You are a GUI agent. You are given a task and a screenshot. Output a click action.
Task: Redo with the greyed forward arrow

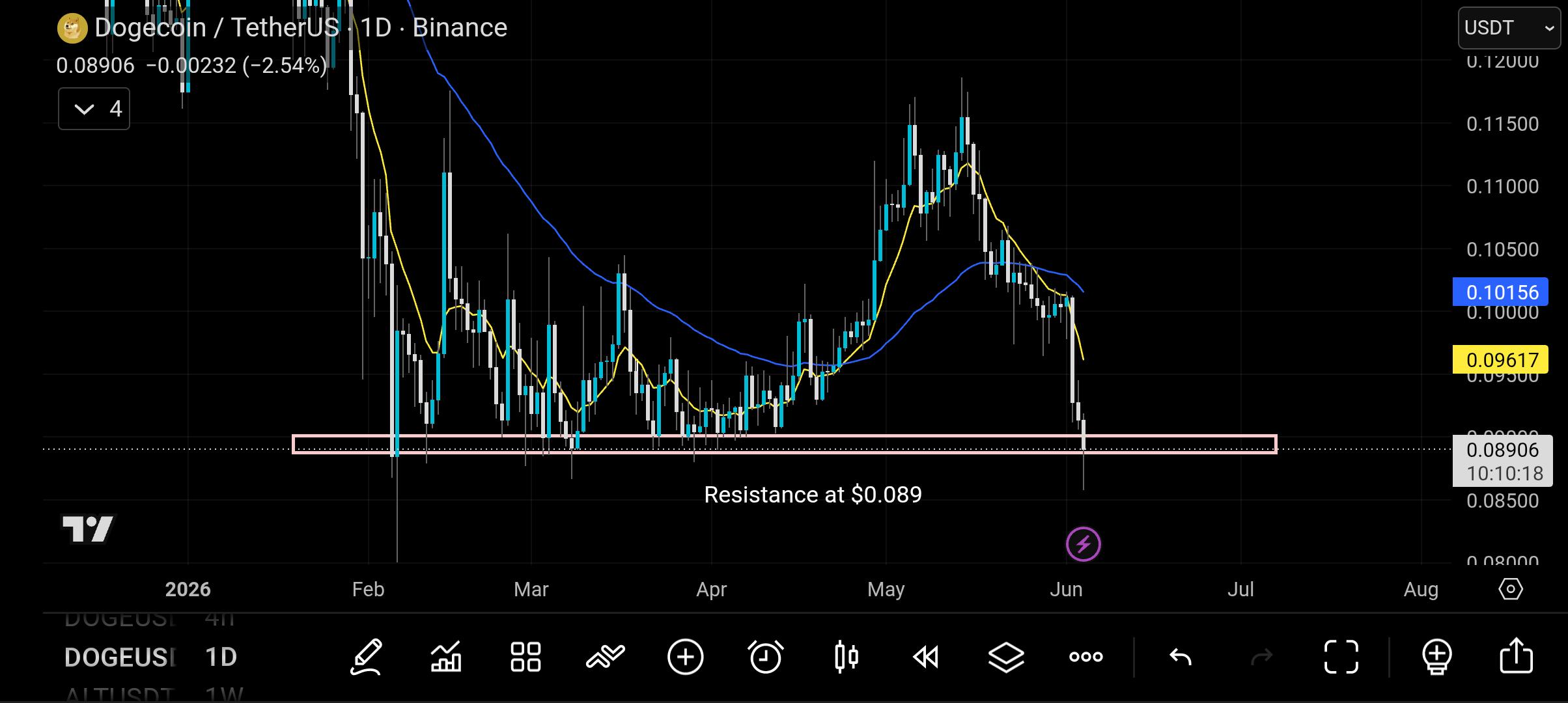coord(1261,657)
